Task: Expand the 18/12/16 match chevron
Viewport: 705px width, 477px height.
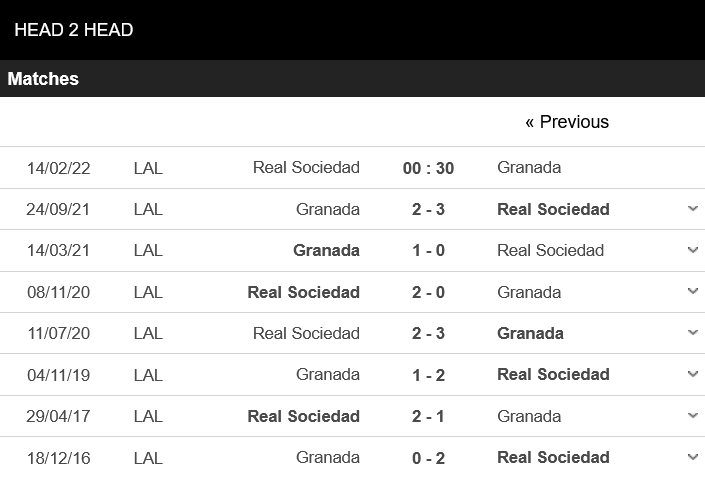Action: click(x=692, y=457)
